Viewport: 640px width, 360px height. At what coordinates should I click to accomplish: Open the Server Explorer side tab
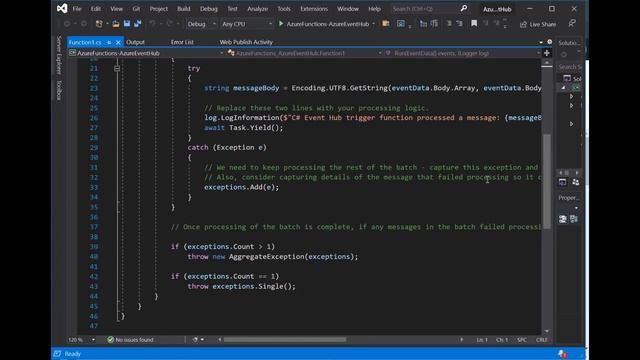pyautogui.click(x=59, y=55)
